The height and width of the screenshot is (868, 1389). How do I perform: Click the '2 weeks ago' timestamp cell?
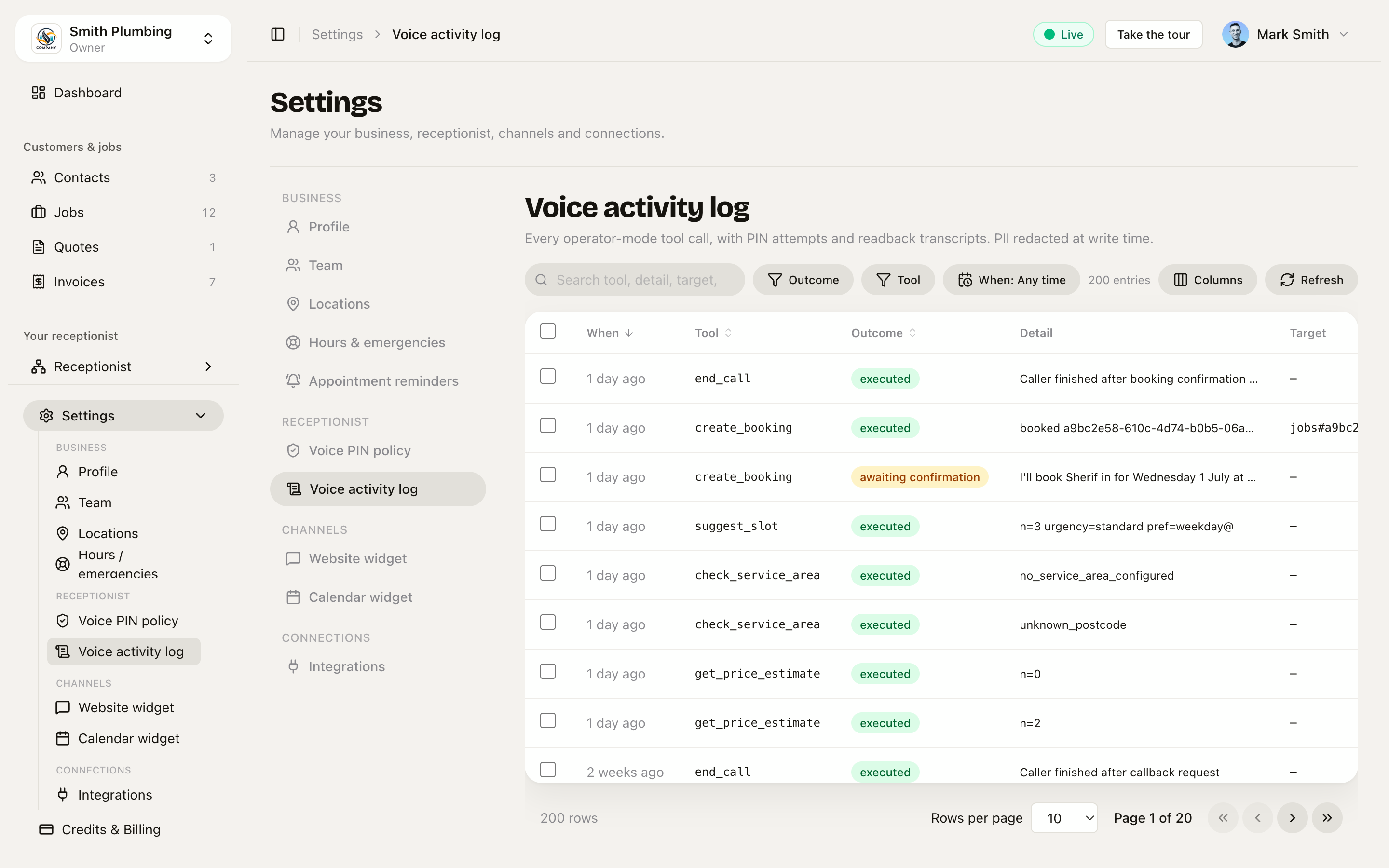[x=625, y=772]
